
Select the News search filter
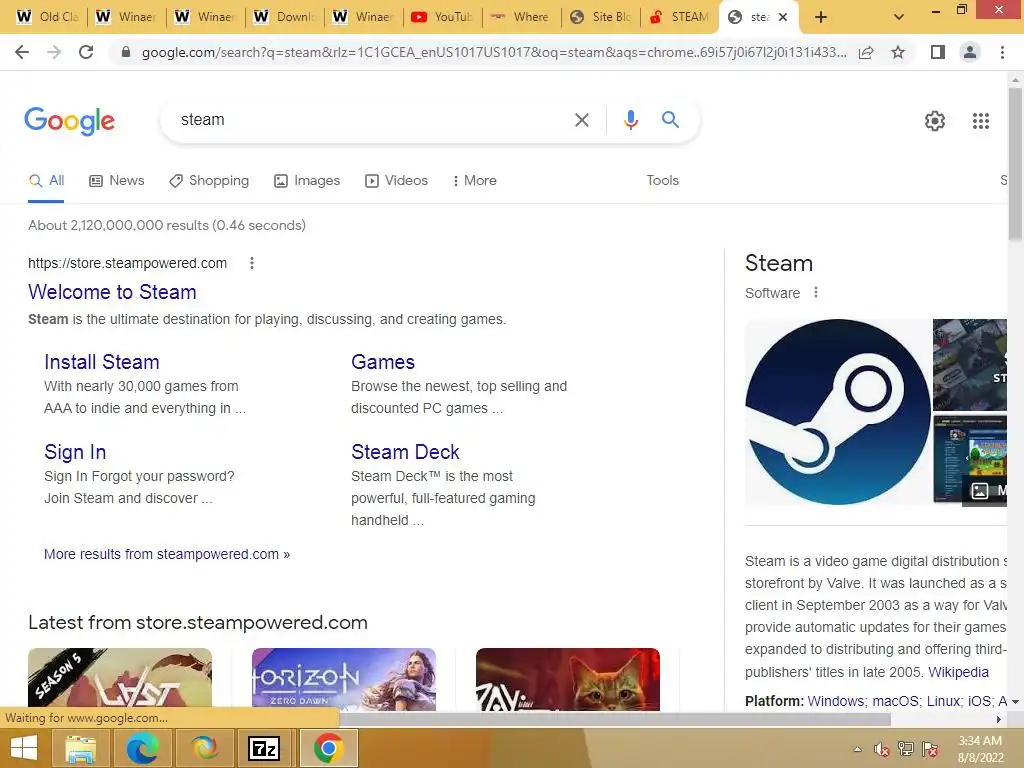pos(116,180)
